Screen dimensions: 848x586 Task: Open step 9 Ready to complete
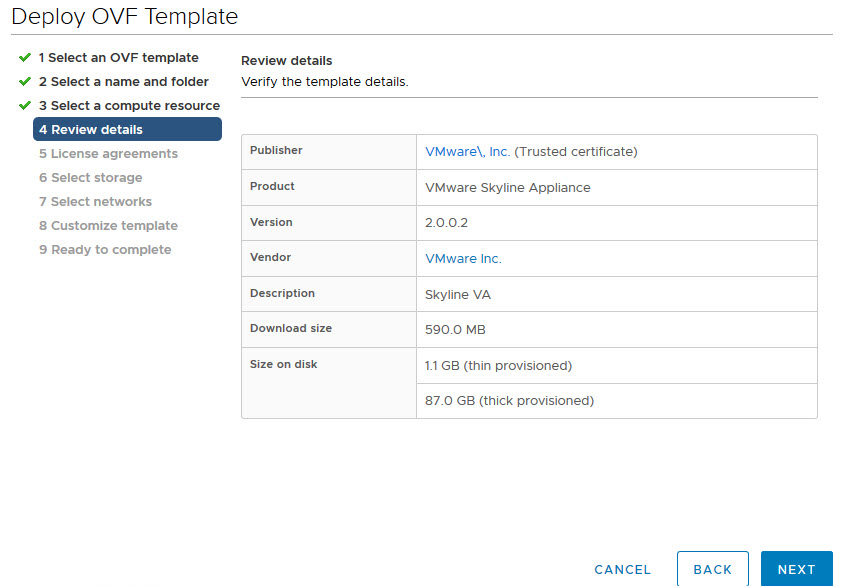105,250
